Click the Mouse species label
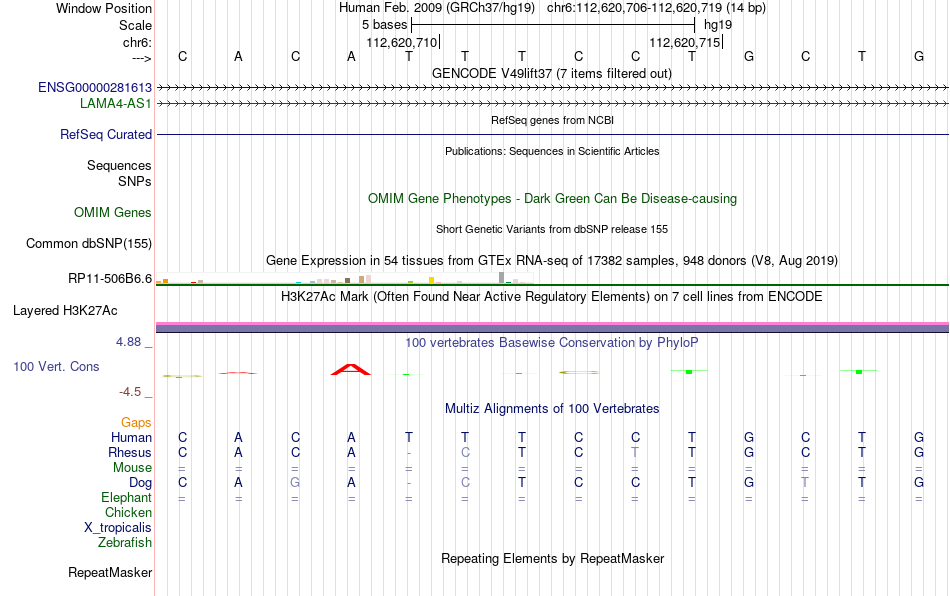Screen dimensions: 950x596 coord(132,468)
